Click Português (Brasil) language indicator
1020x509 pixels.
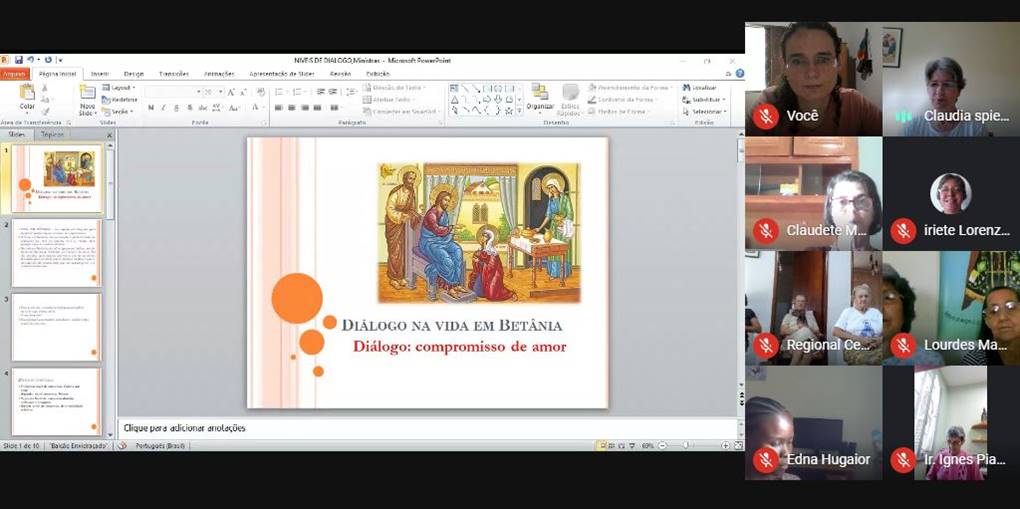click(160, 446)
